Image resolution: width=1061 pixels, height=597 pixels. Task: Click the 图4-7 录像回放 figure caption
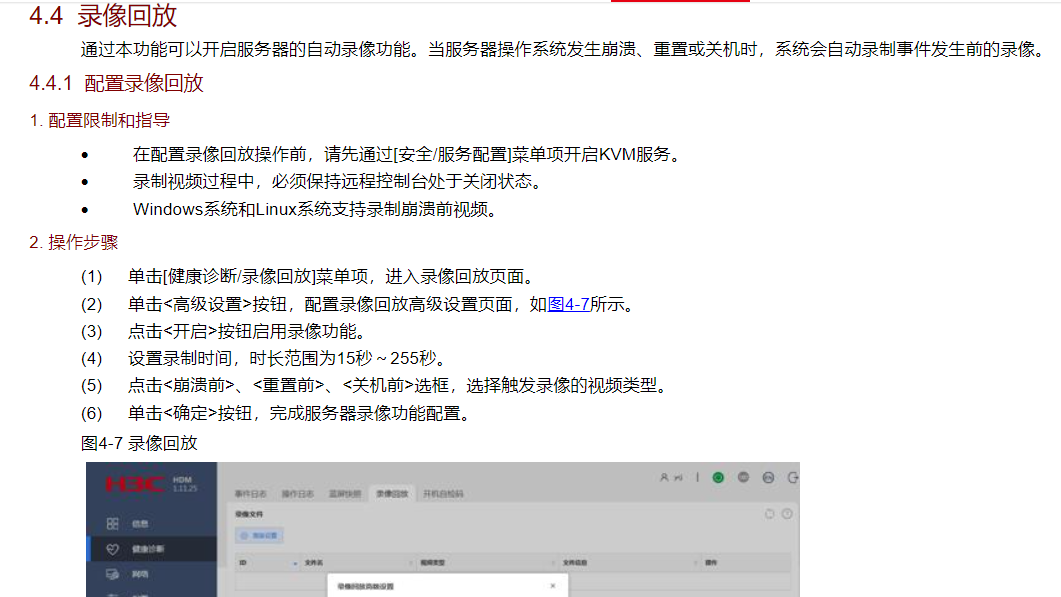click(139, 443)
